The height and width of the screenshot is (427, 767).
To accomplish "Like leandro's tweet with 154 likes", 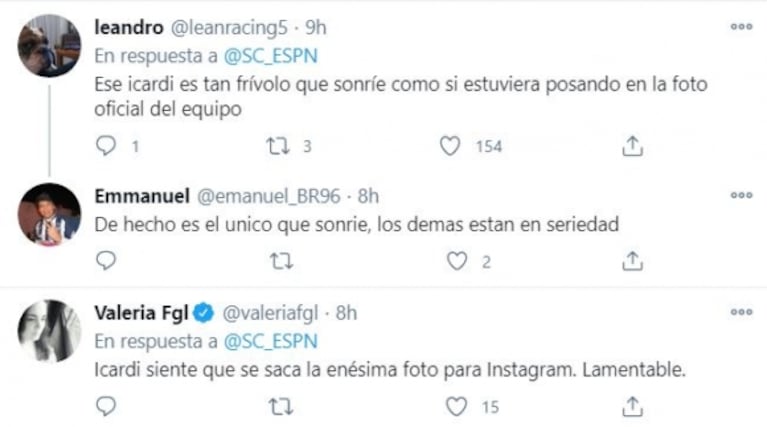I will [x=450, y=146].
